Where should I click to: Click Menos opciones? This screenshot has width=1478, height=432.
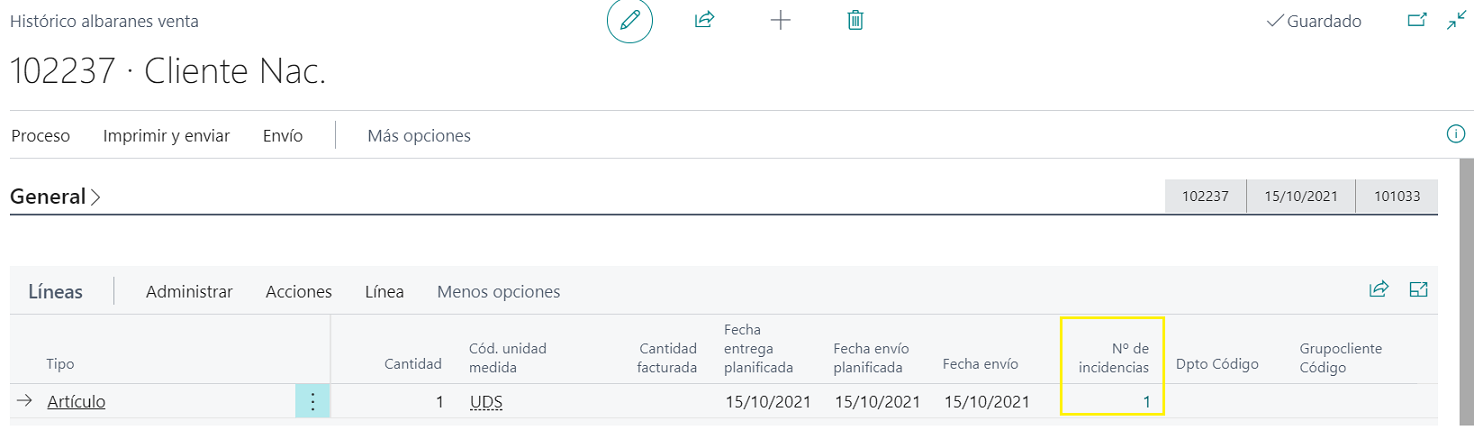498,292
